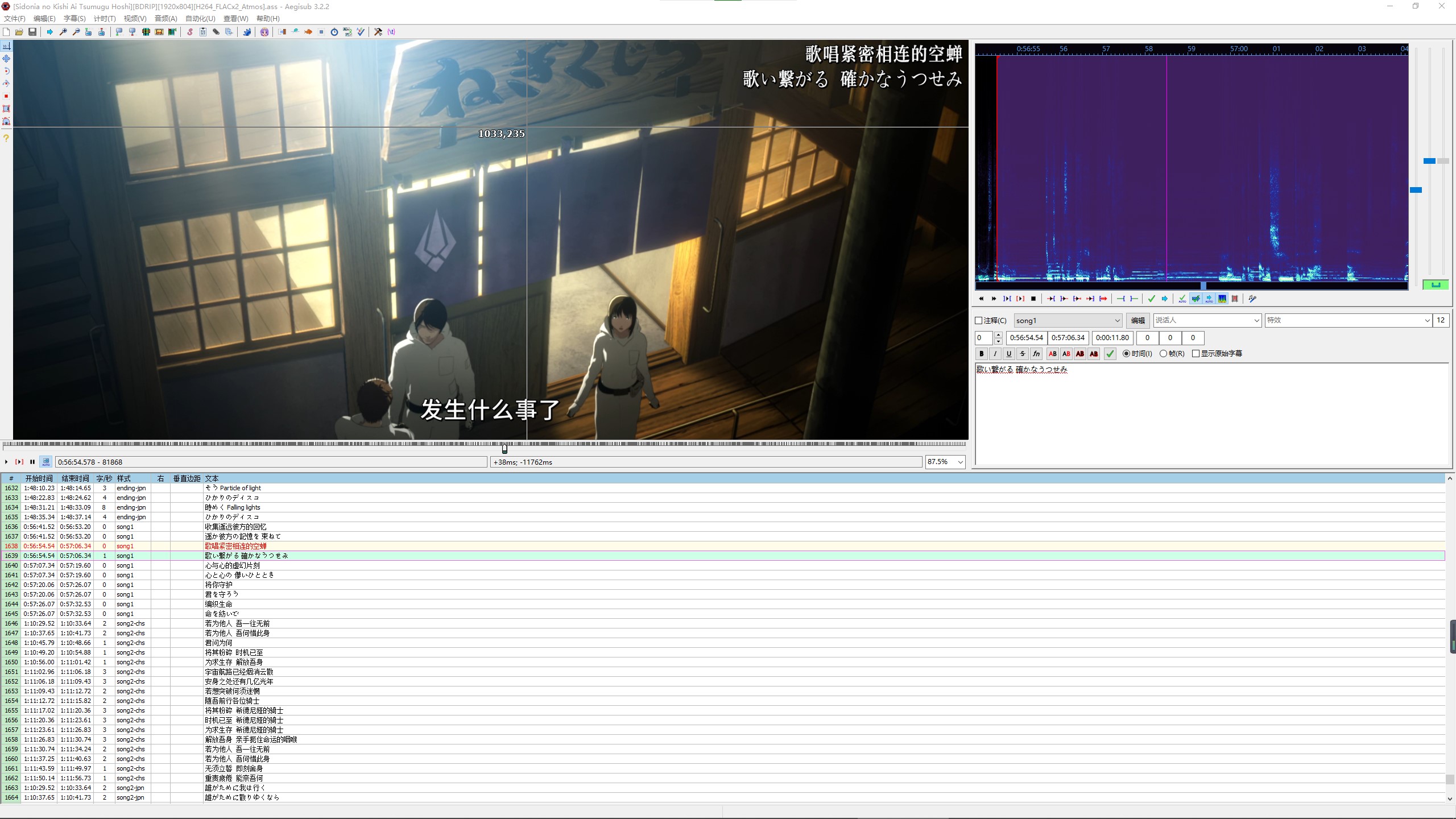Image resolution: width=1456 pixels, height=819 pixels.
Task: Increment the layer number spinner up arrow
Action: (x=998, y=334)
